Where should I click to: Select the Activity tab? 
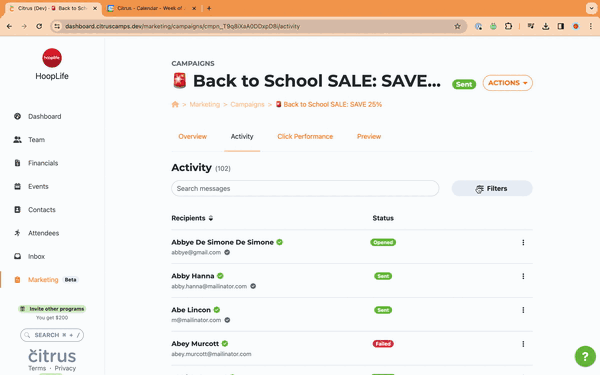(242, 137)
